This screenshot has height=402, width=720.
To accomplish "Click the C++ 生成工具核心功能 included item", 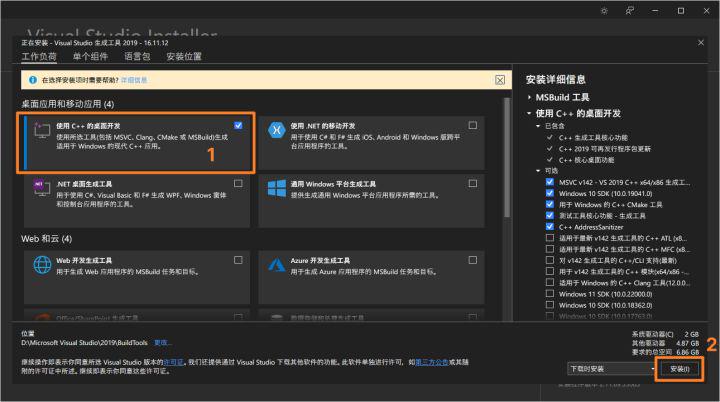I will [593, 137].
